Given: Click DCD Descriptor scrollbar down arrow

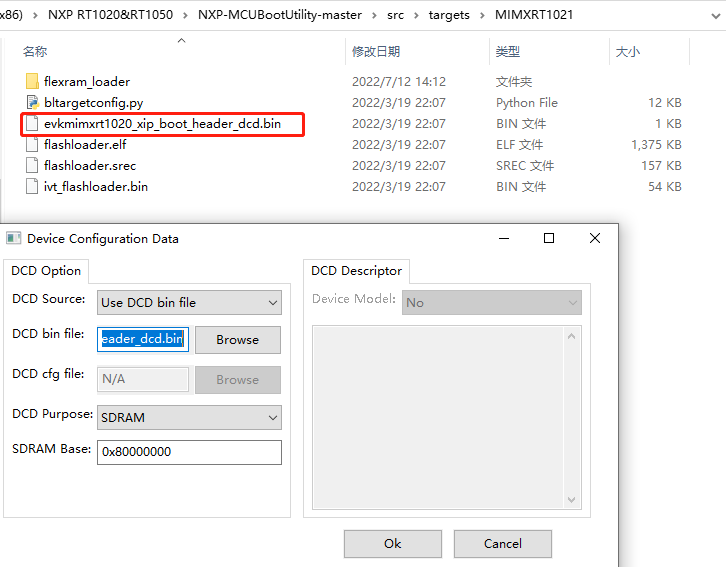Looking at the screenshot, I should [571, 499].
